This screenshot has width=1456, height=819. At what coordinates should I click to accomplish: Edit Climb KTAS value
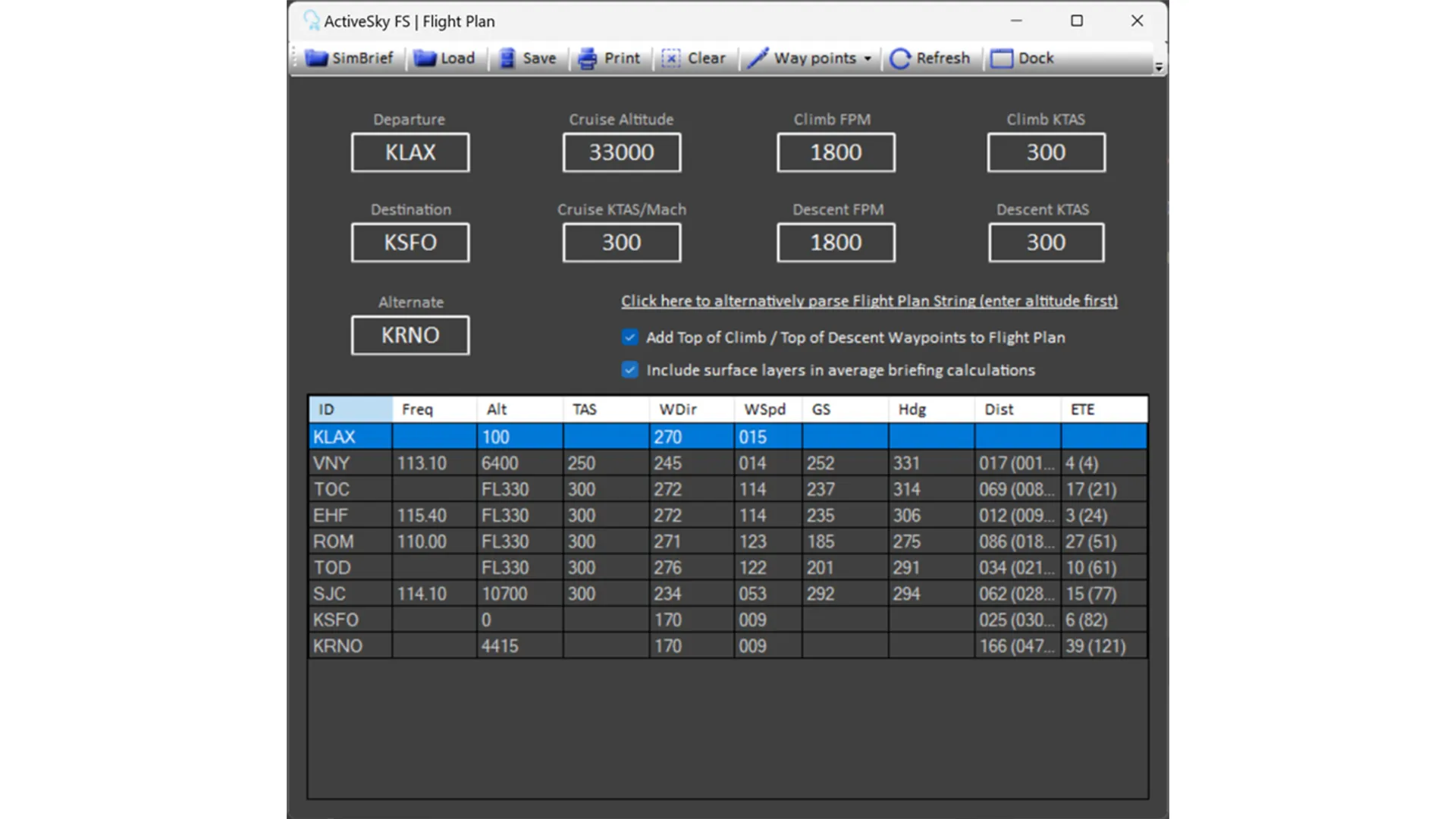coord(1046,152)
